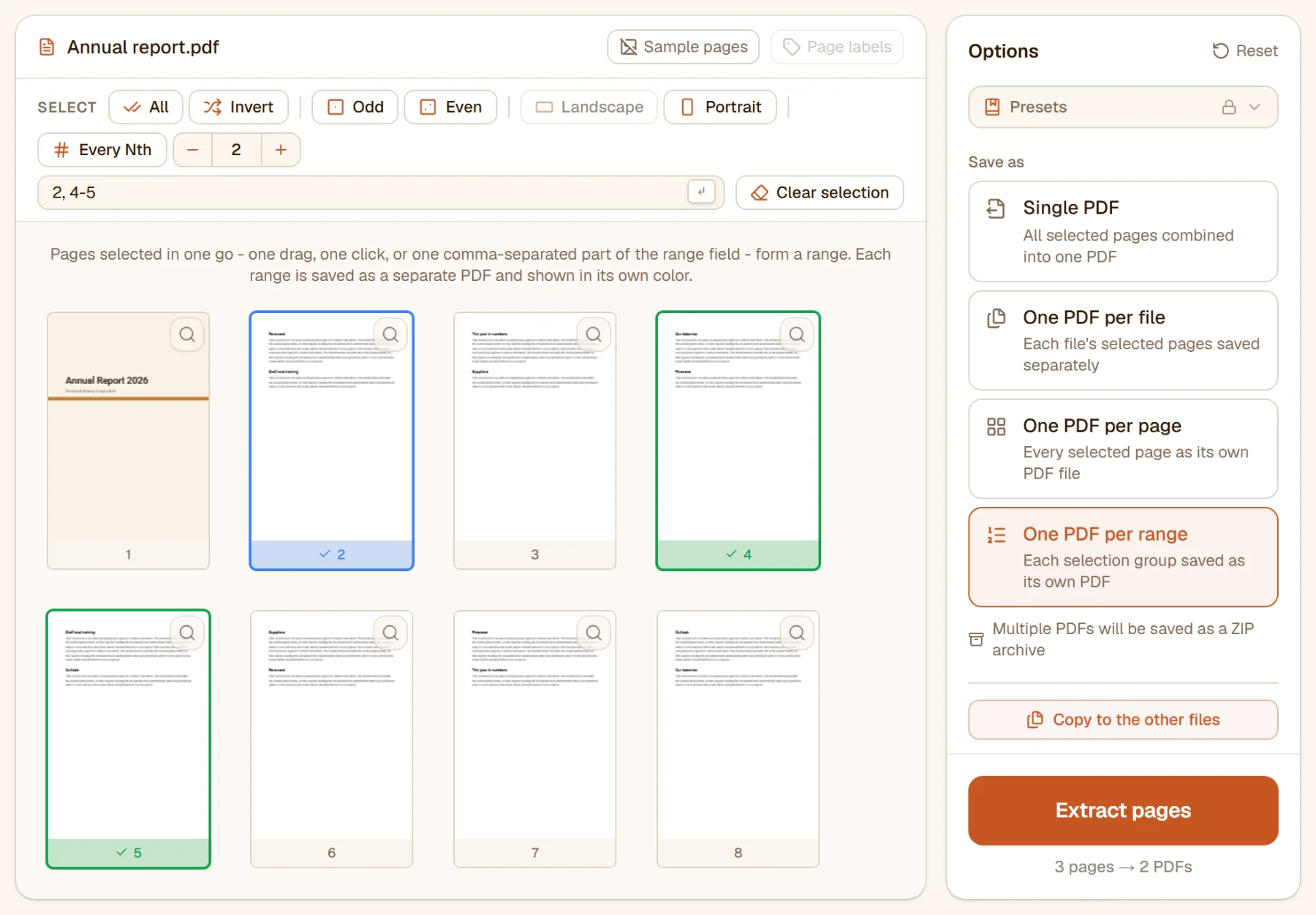Click the lock icon in Presets
The image size is (1316, 915).
[1229, 108]
